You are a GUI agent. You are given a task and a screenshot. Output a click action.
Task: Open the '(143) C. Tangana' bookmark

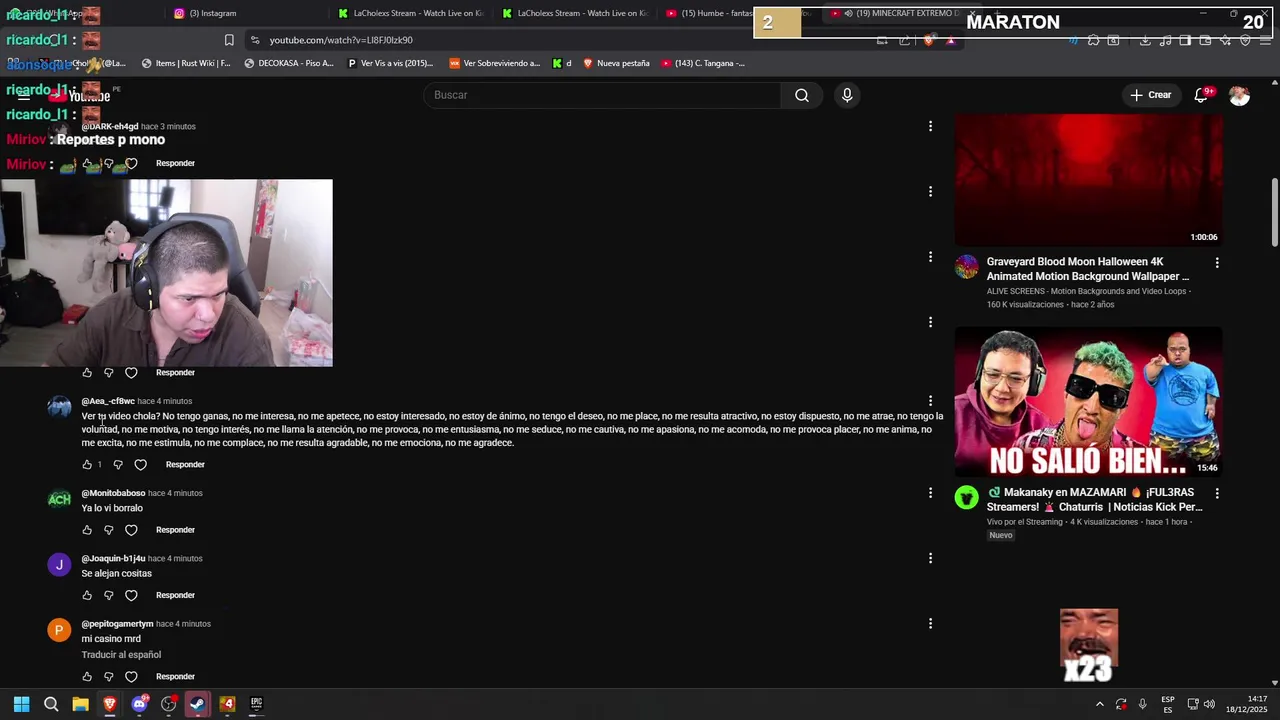point(702,63)
